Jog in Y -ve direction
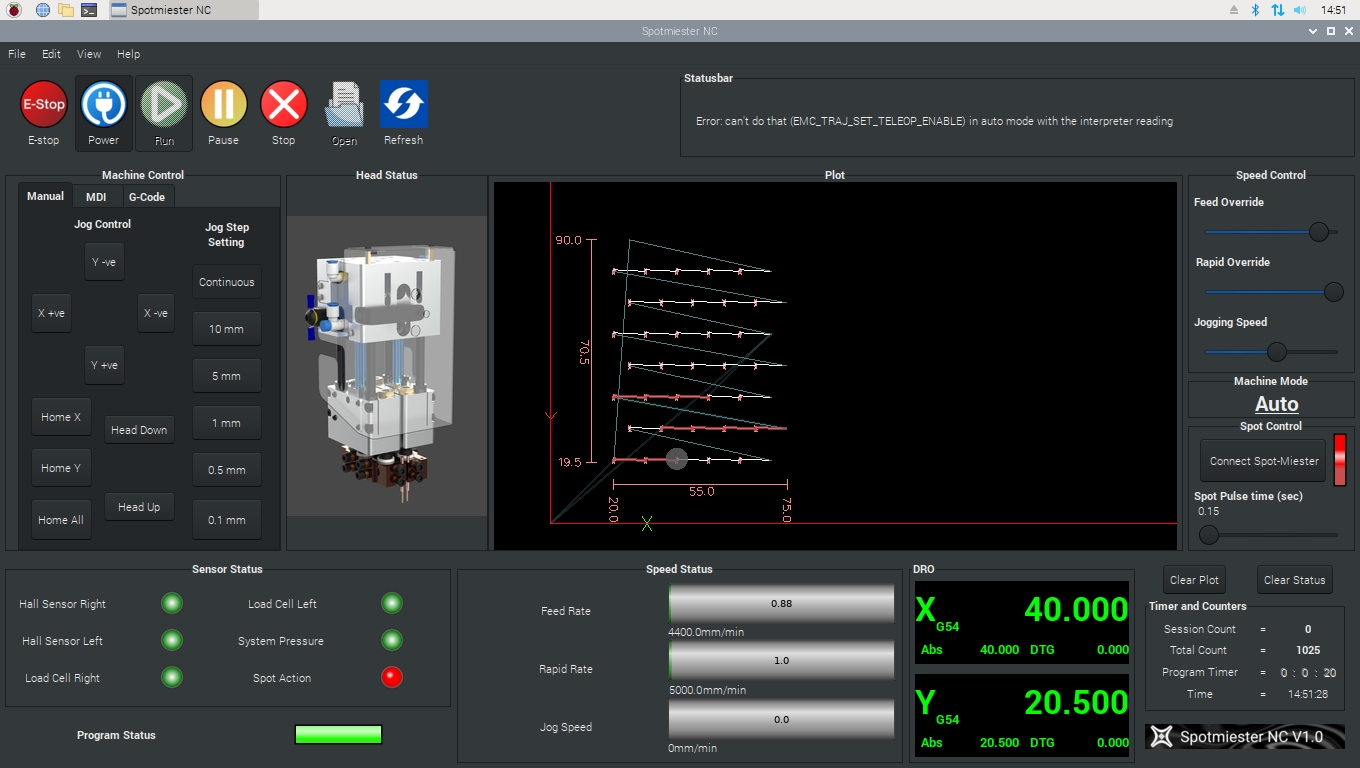1360x768 pixels. pyautogui.click(x=105, y=261)
